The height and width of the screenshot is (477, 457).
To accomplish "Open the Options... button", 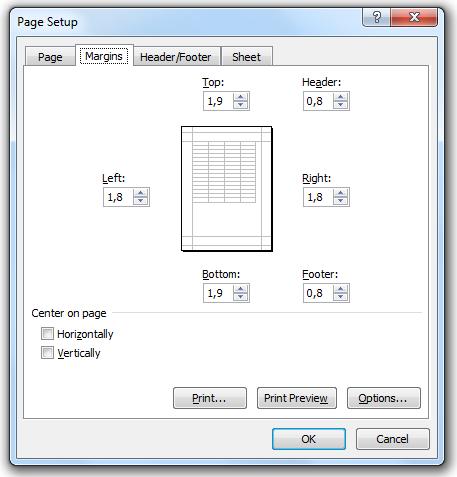I will coord(384,398).
